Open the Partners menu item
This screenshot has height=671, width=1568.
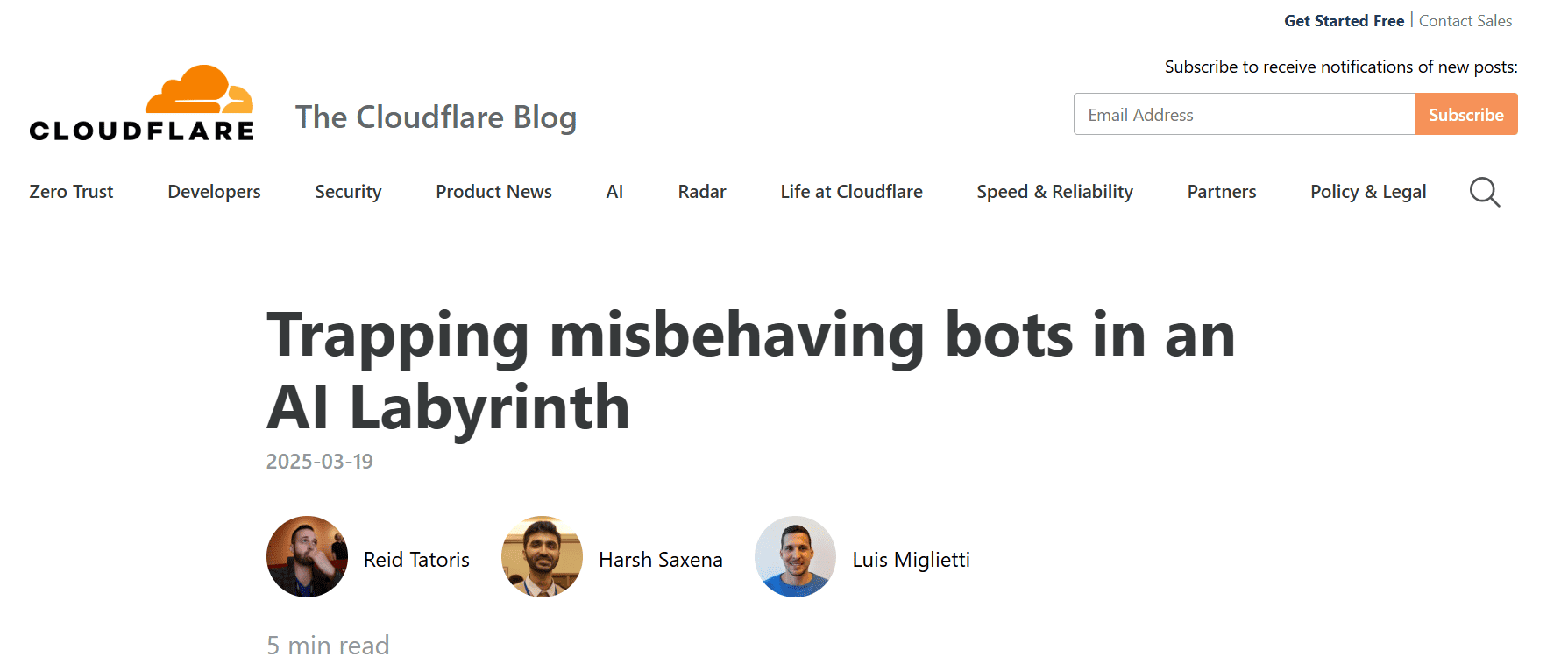point(1221,191)
